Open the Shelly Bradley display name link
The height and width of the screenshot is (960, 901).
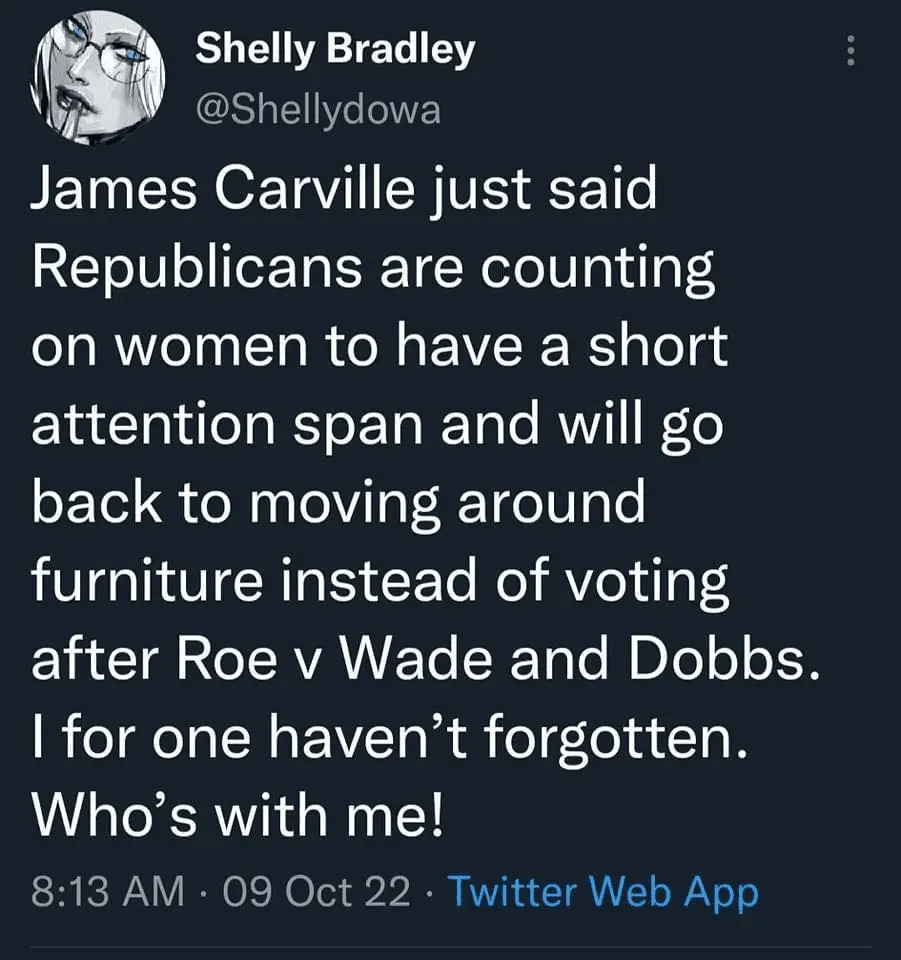coord(334,49)
